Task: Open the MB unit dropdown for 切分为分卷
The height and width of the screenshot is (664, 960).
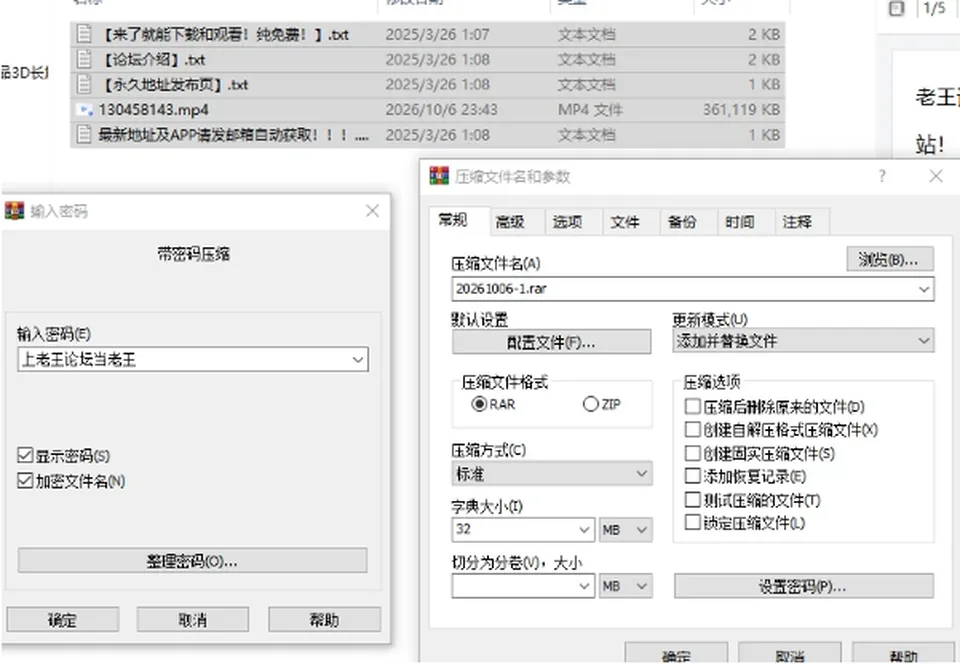Action: (x=626, y=586)
